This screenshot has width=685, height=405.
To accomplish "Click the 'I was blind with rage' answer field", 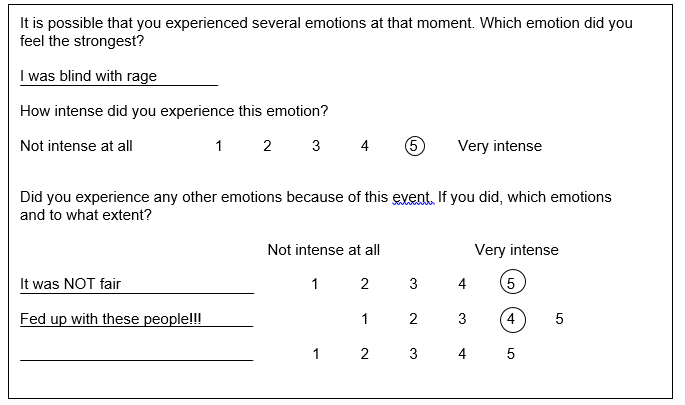I will (x=119, y=76).
